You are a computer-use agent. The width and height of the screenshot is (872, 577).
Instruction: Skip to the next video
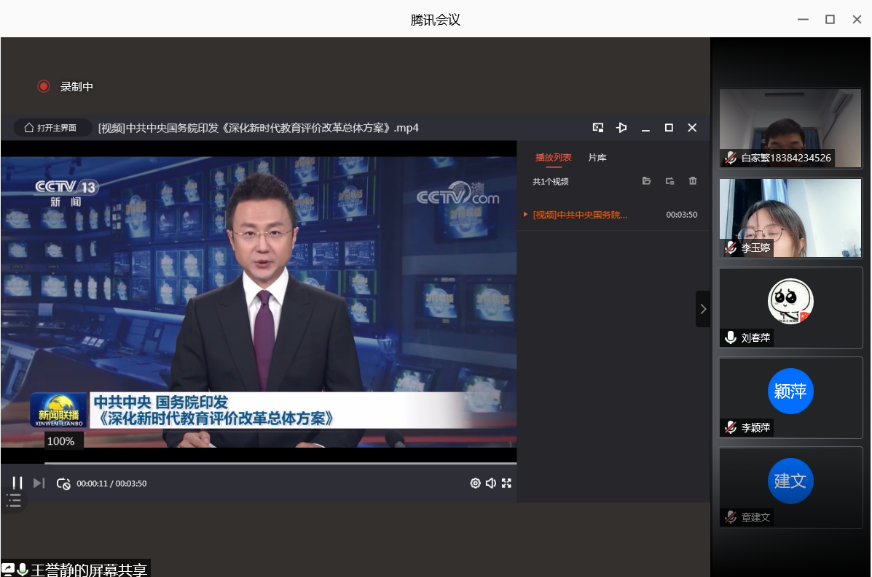click(39, 483)
